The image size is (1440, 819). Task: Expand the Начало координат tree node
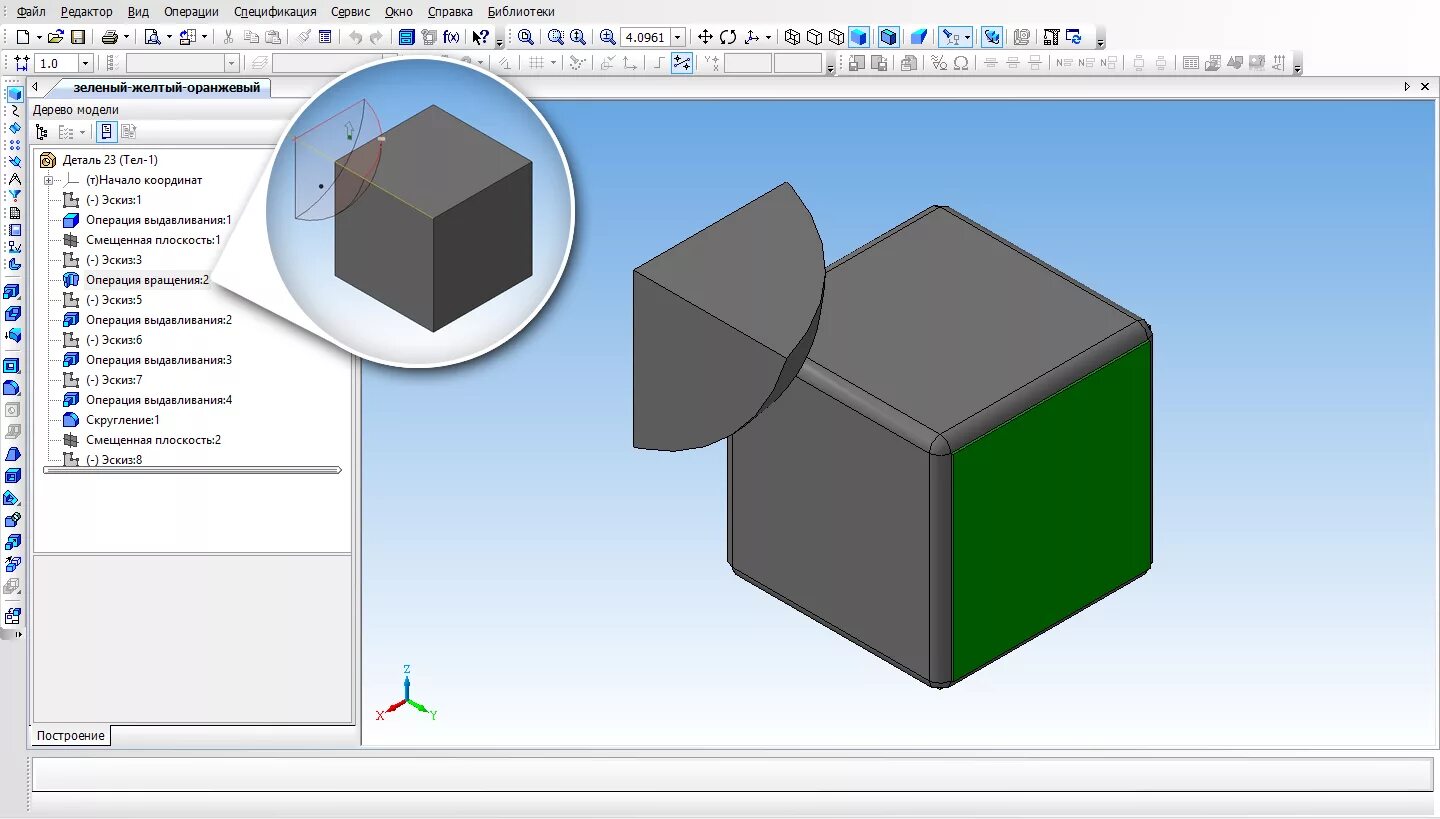(x=48, y=180)
